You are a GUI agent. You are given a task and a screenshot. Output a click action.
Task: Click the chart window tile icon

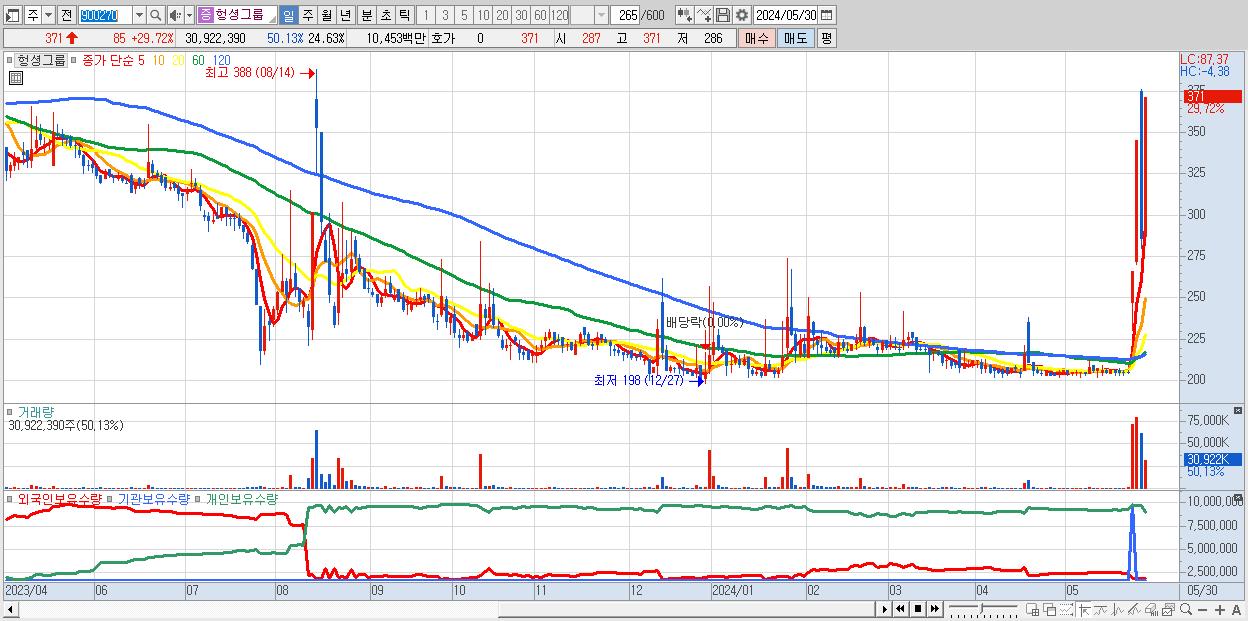pyautogui.click(x=1033, y=609)
